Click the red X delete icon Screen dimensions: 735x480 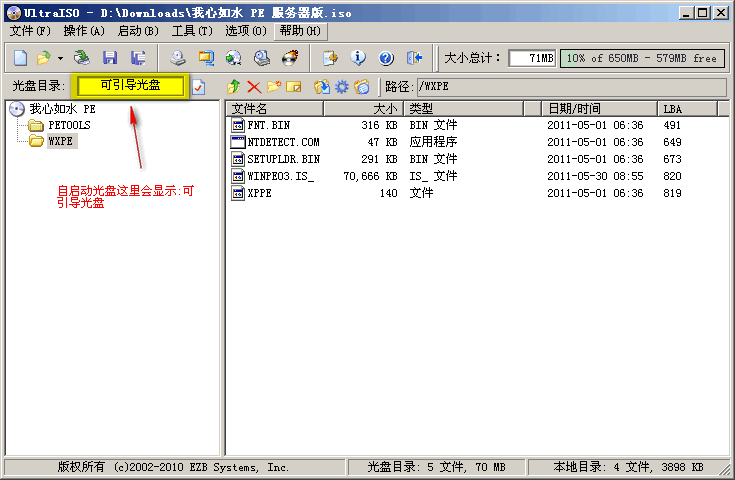click(x=254, y=87)
